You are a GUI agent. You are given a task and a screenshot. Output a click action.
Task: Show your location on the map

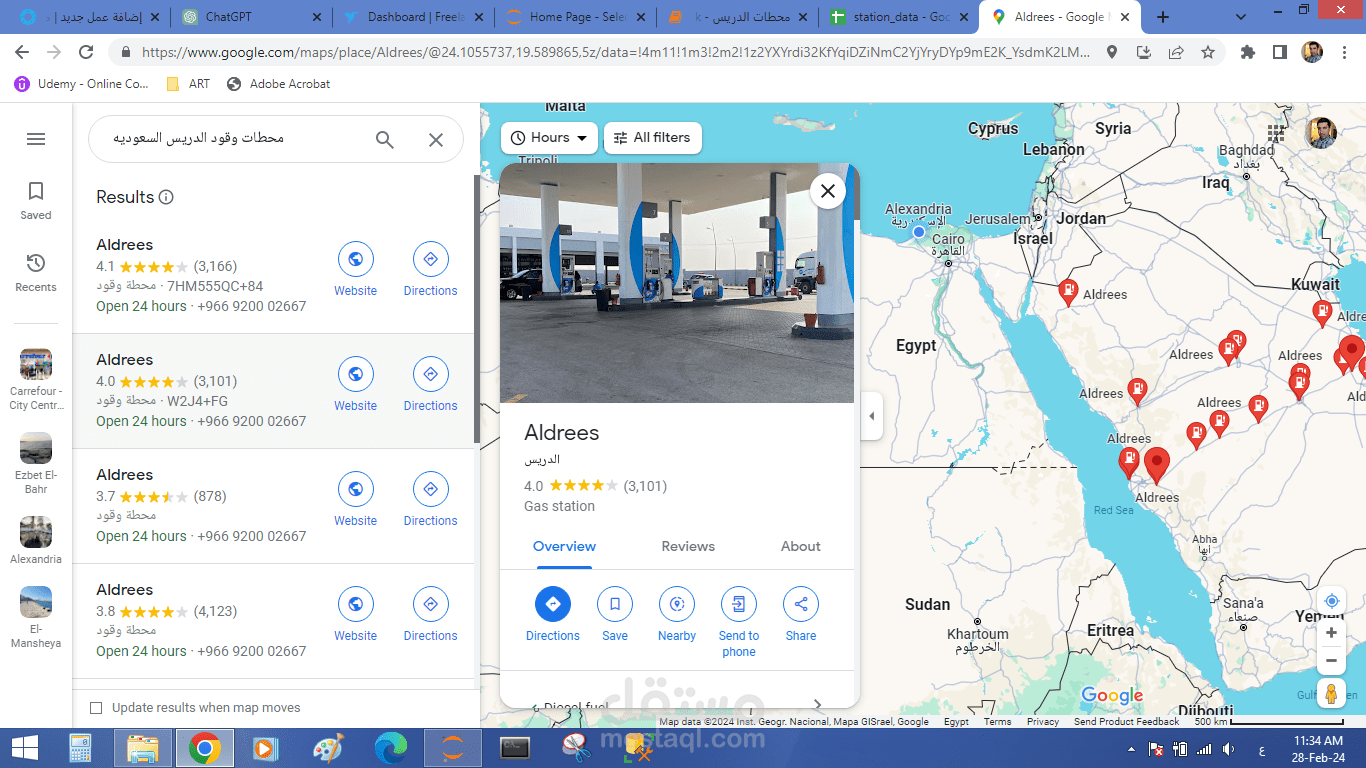point(1332,601)
